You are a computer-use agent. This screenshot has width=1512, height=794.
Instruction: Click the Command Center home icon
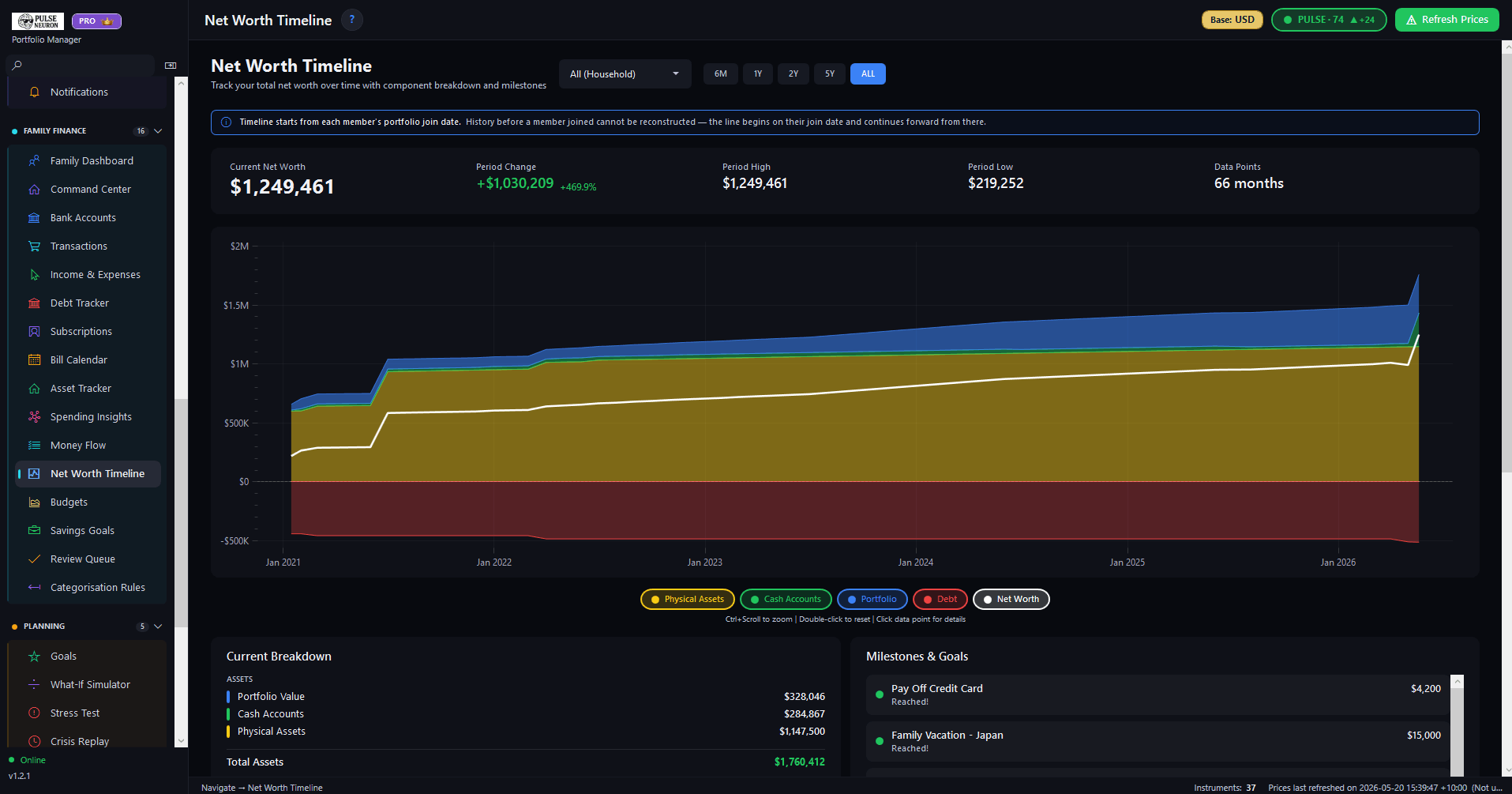34,190
